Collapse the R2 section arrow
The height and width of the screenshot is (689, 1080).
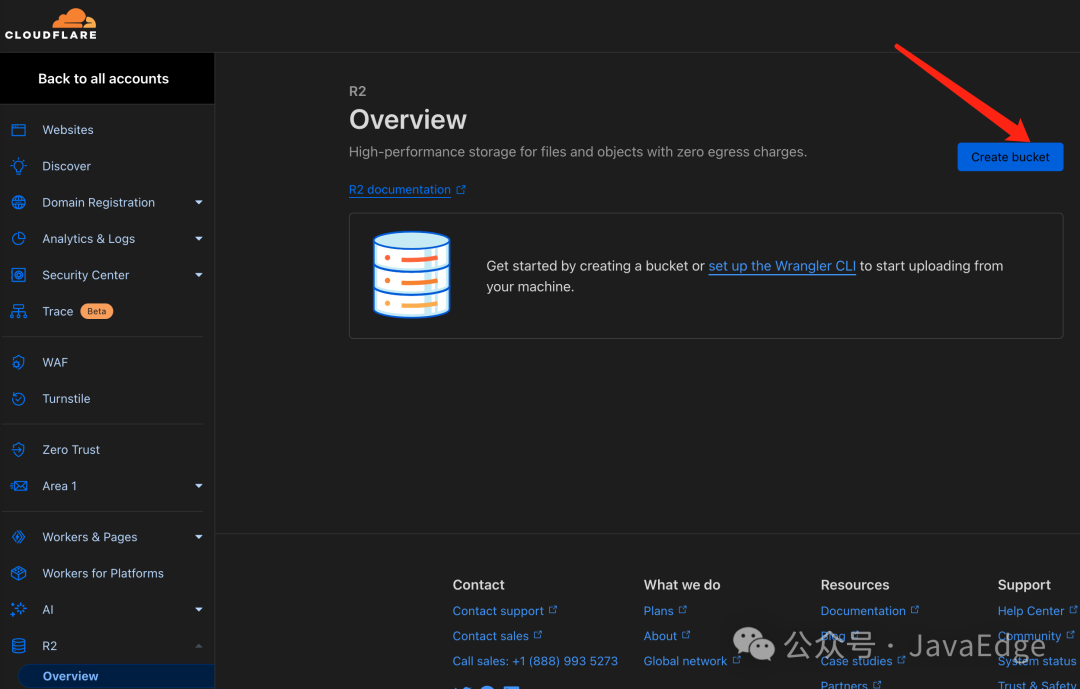pos(199,646)
